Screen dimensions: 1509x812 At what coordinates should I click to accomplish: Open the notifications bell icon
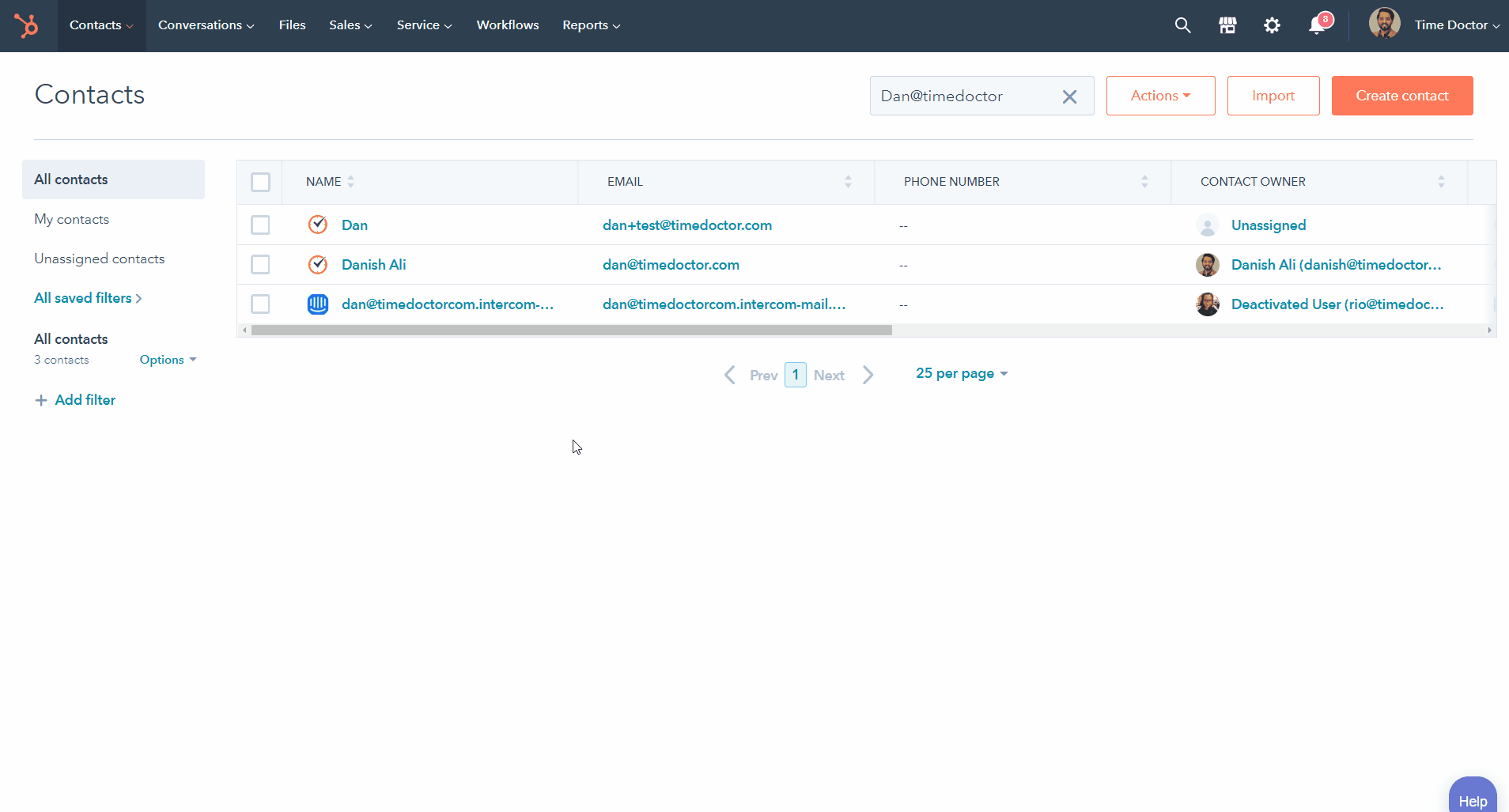pyautogui.click(x=1317, y=25)
